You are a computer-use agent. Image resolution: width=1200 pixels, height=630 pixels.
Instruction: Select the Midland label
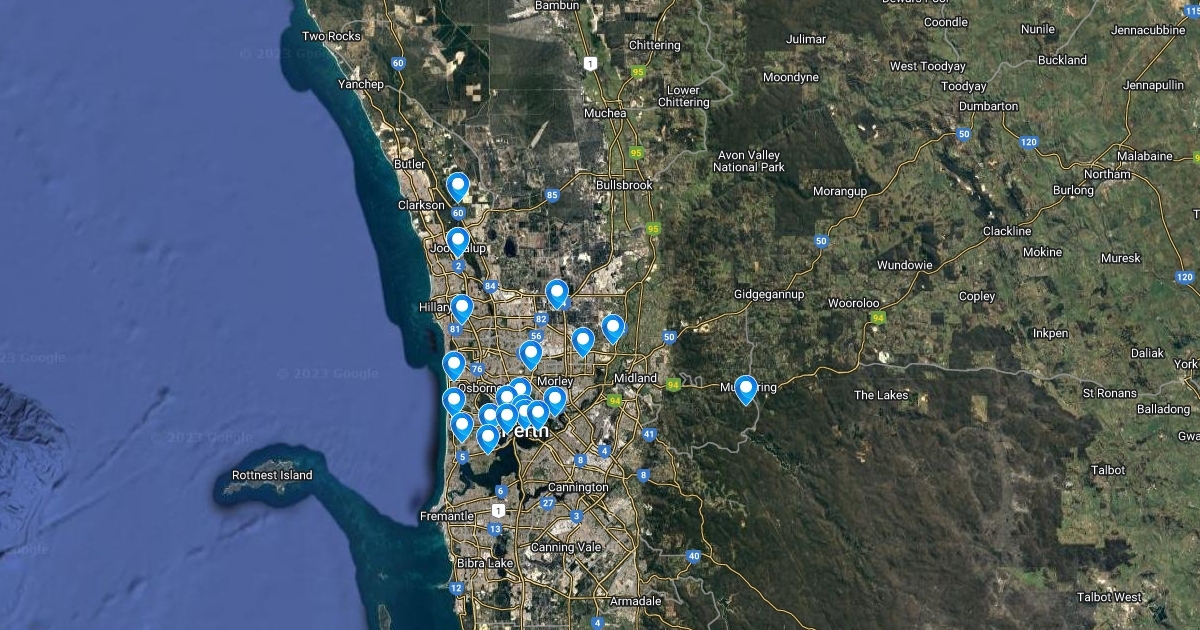pyautogui.click(x=636, y=378)
